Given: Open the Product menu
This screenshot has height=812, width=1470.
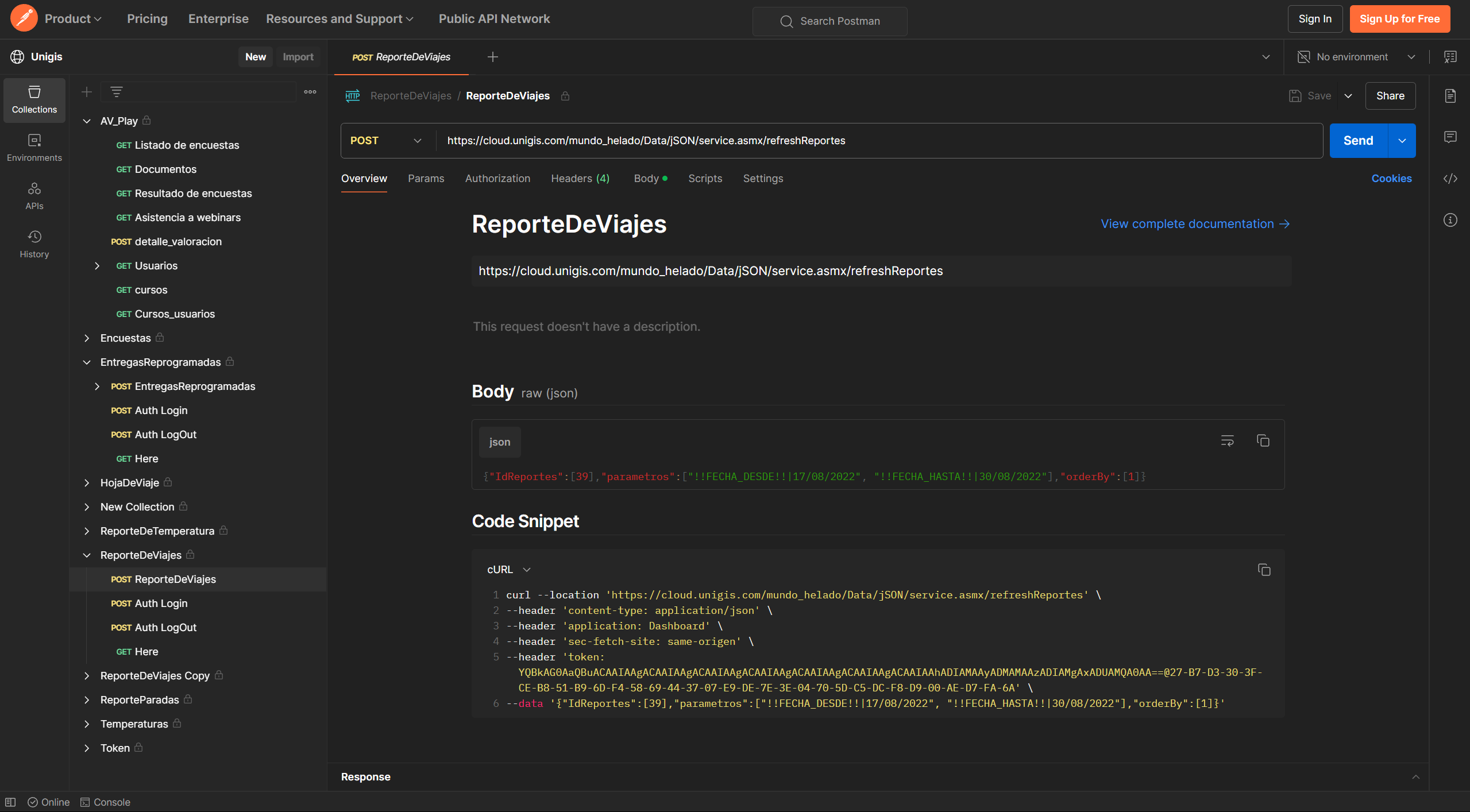Looking at the screenshot, I should point(73,19).
